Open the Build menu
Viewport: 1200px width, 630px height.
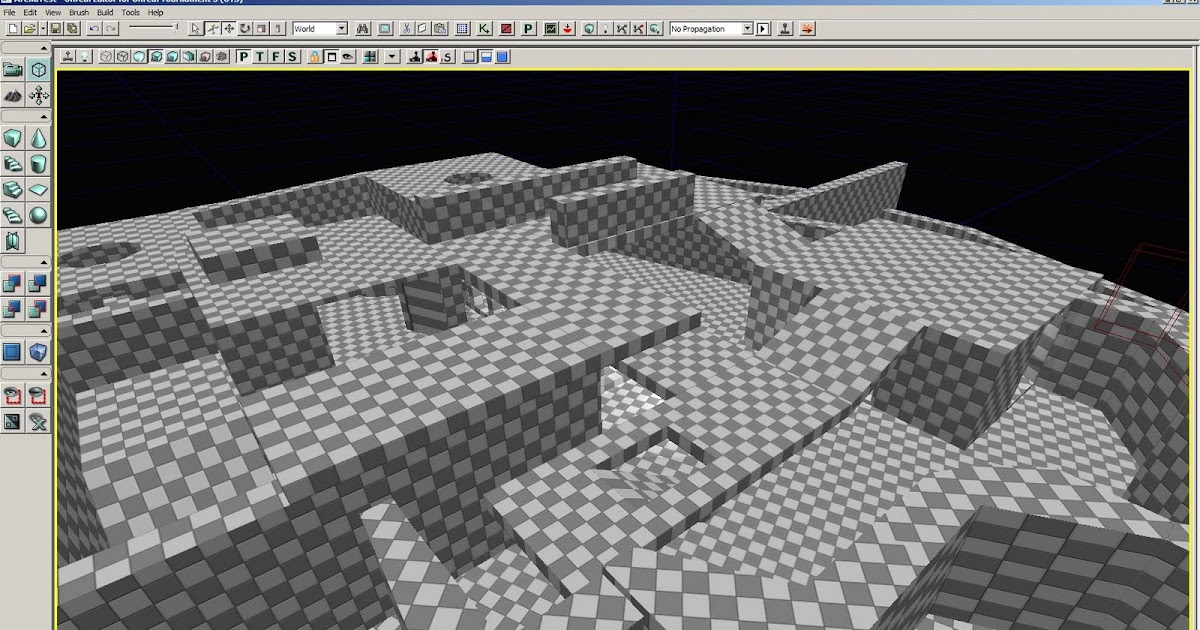(x=103, y=12)
